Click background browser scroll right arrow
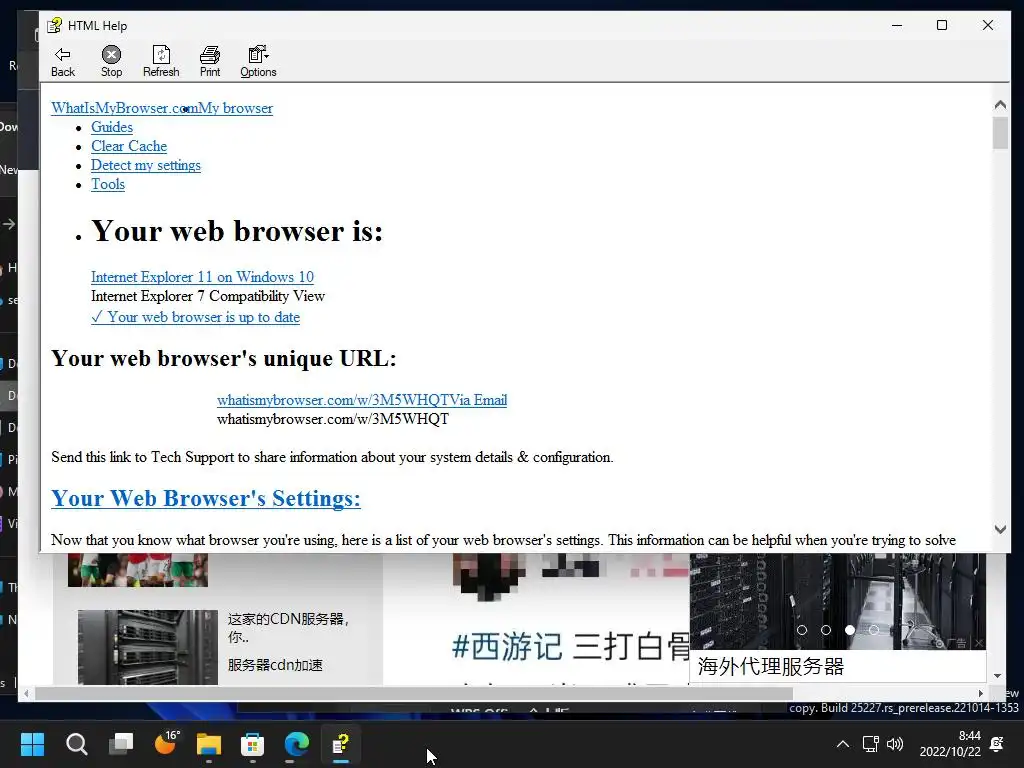The image size is (1024, 768). 980,694
